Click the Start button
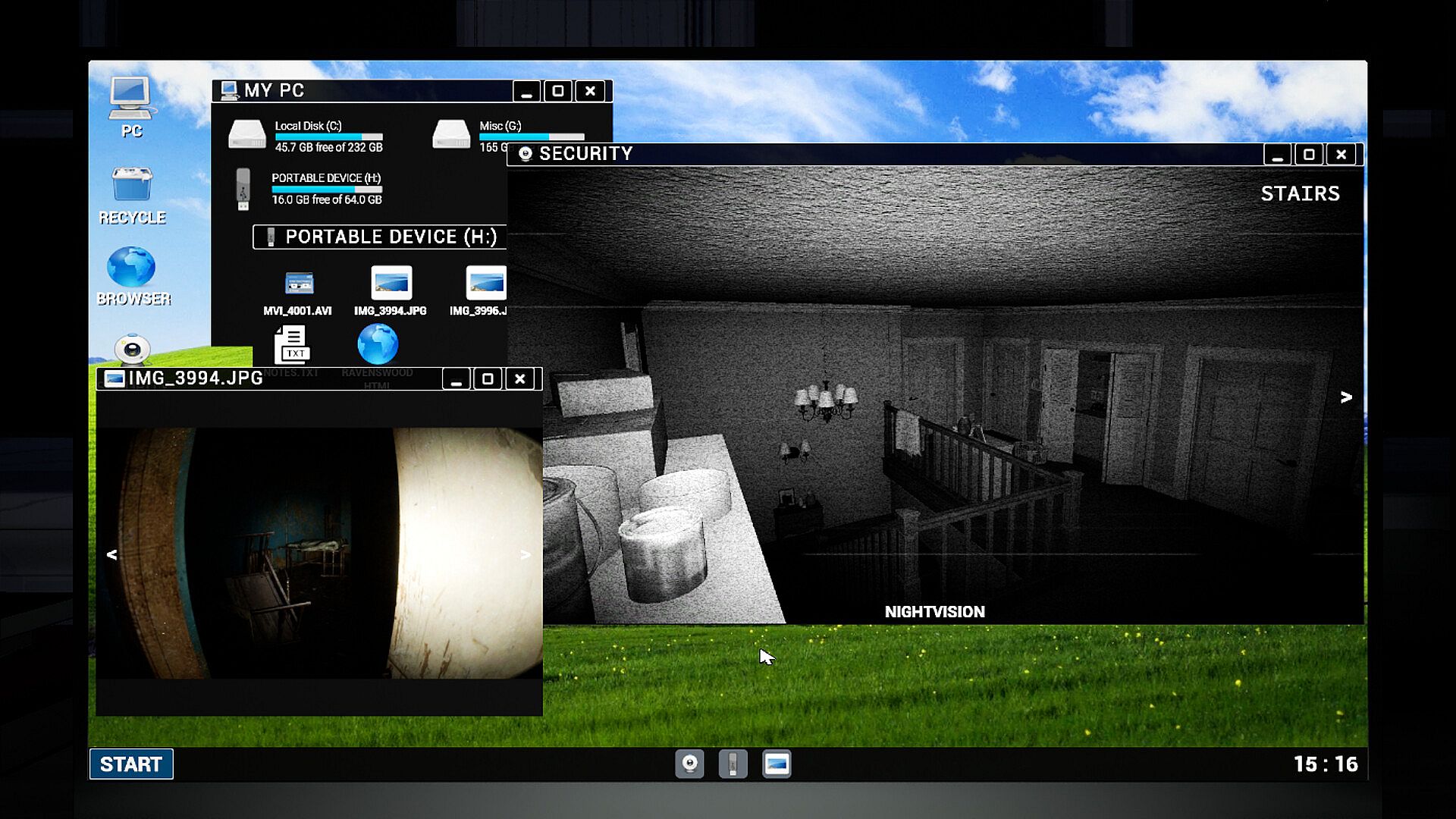1456x819 pixels. click(131, 764)
